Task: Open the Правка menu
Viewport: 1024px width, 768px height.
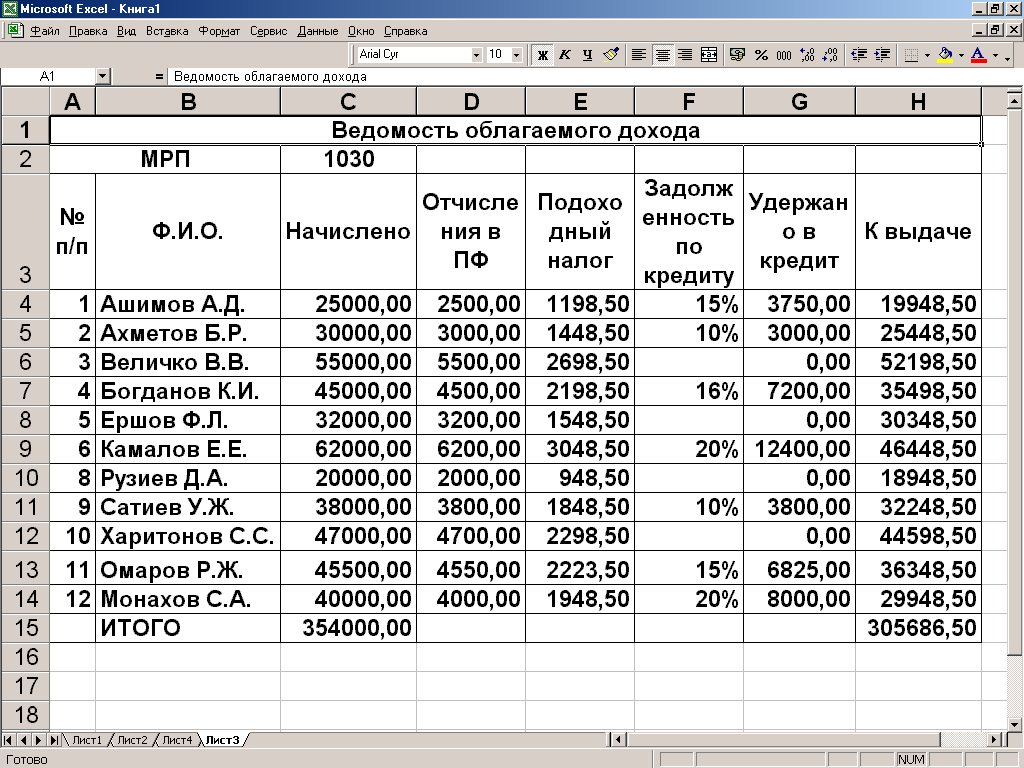Action: pyautogui.click(x=88, y=31)
